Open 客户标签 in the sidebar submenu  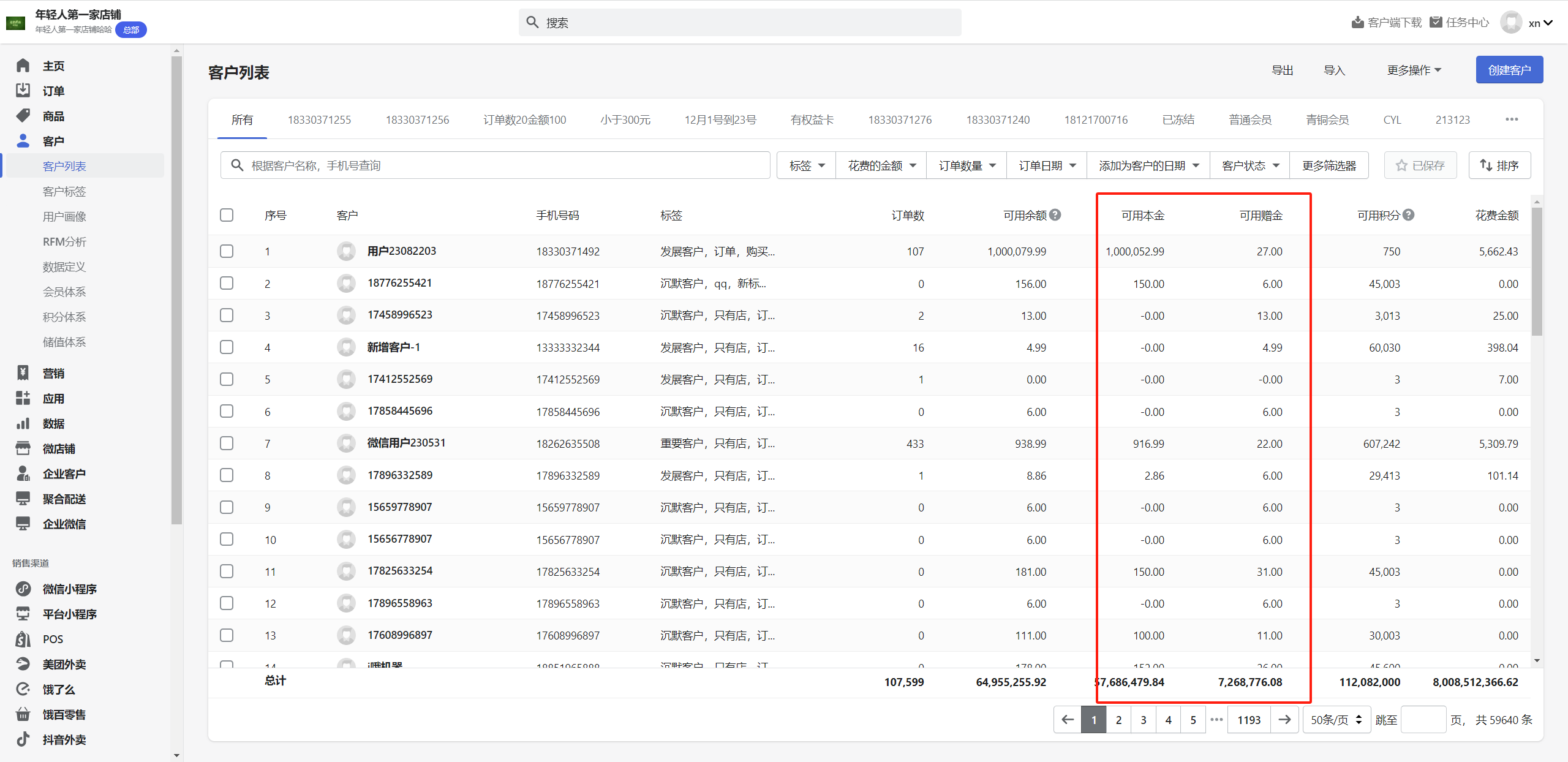(x=64, y=192)
